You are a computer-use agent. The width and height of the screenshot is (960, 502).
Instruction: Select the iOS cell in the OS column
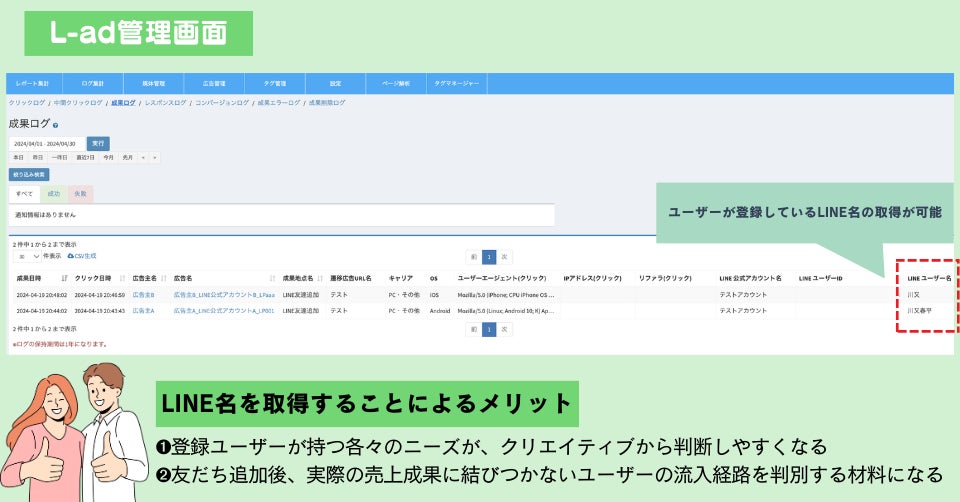pos(434,295)
